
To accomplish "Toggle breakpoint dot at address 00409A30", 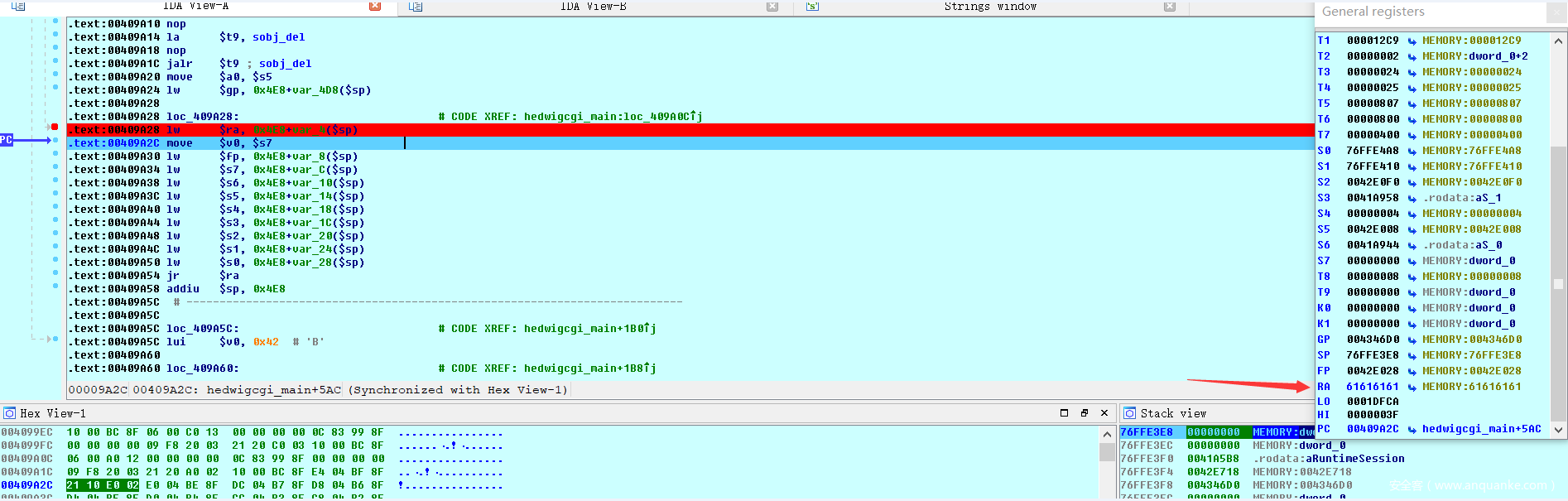I will tap(55, 153).
